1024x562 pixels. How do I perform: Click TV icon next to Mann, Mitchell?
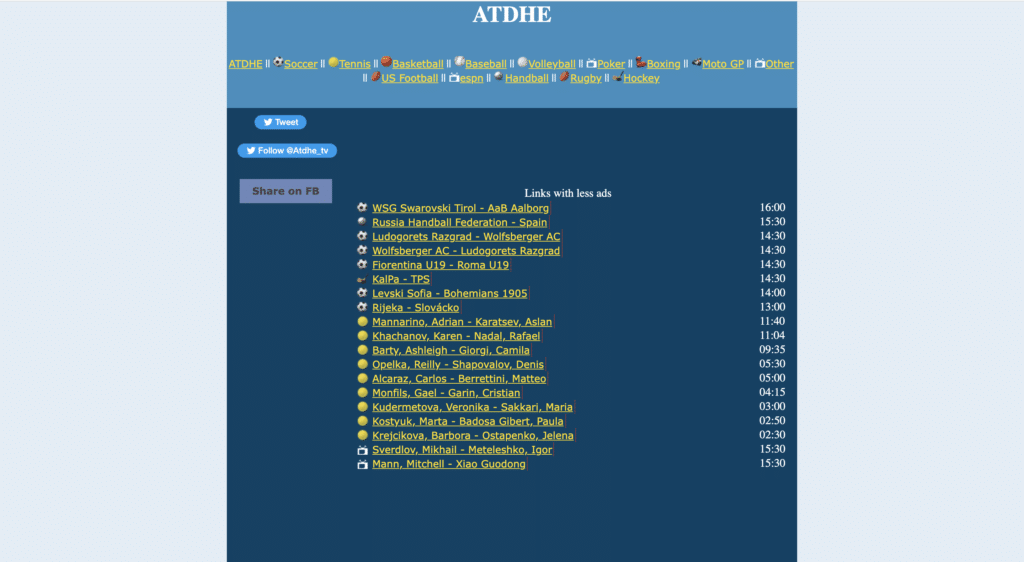click(362, 464)
